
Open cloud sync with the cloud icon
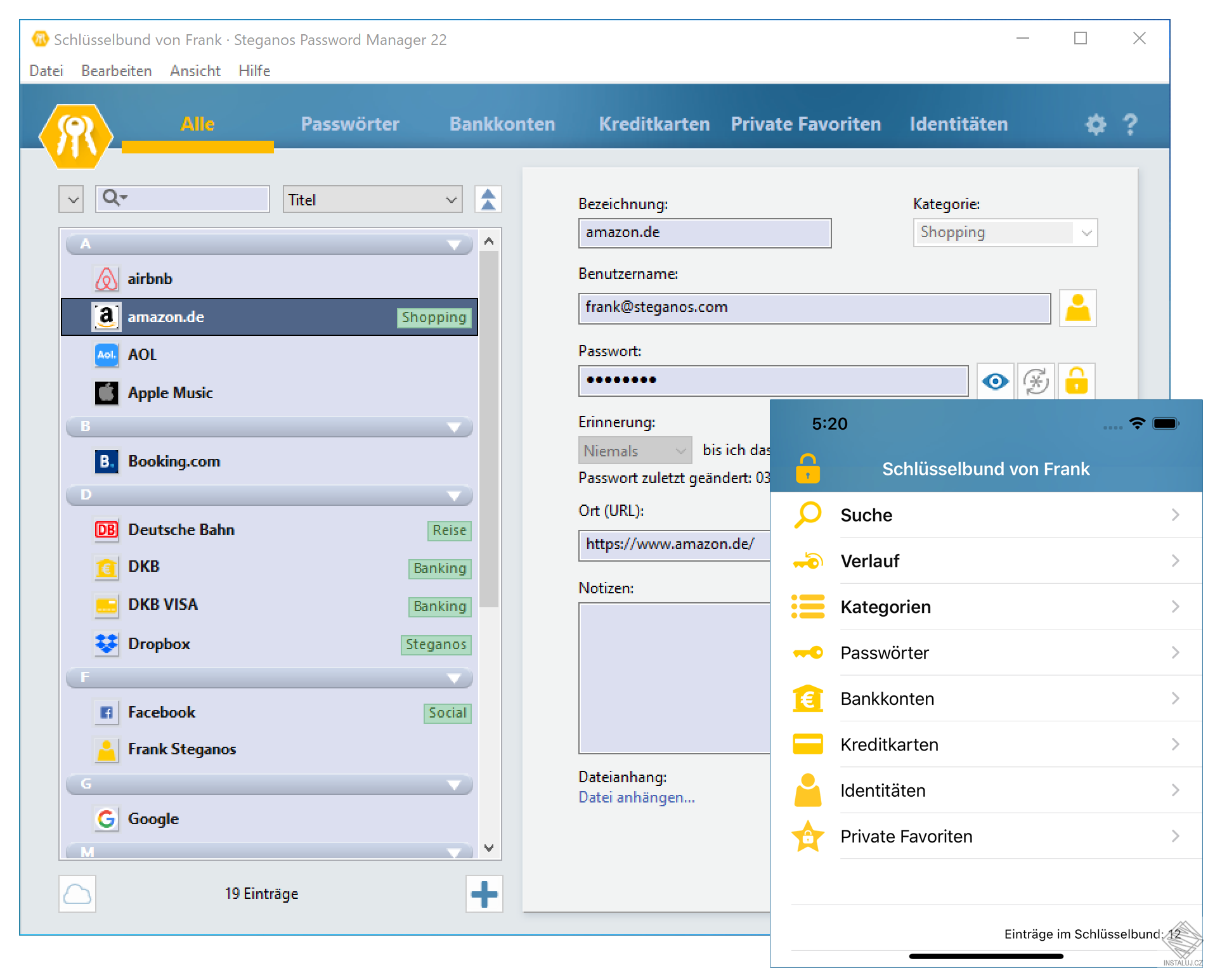click(77, 894)
